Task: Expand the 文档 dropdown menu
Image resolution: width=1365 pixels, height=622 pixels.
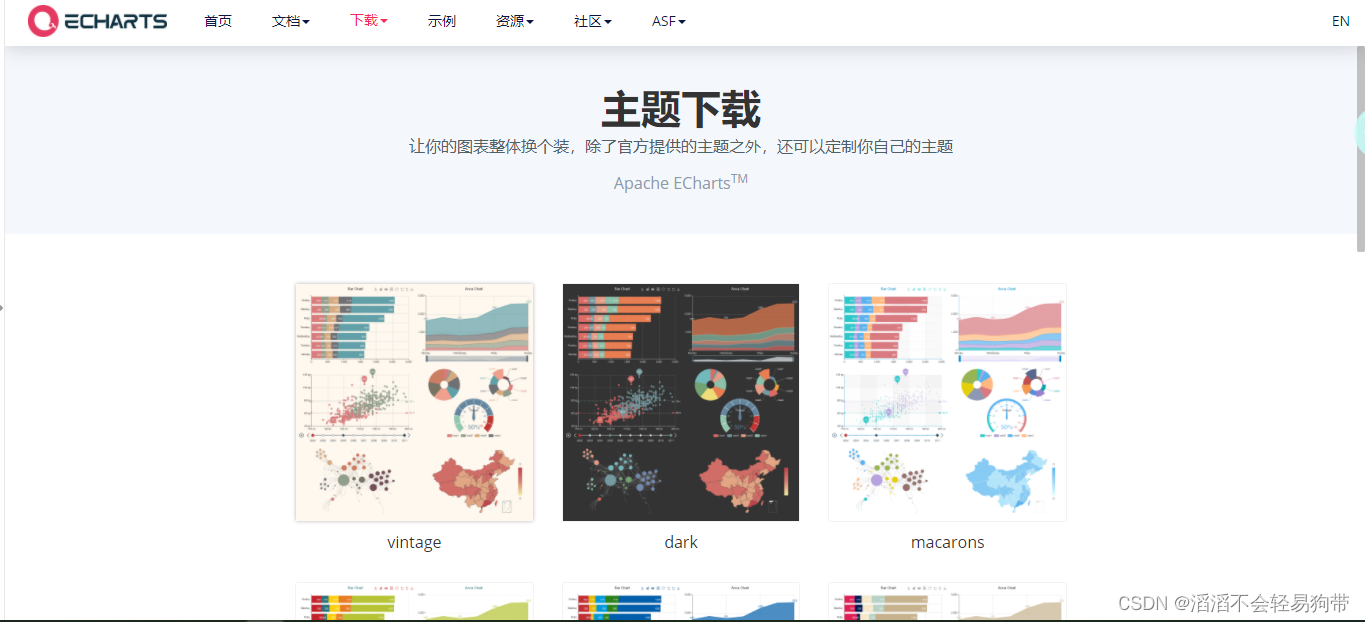Action: (291, 21)
